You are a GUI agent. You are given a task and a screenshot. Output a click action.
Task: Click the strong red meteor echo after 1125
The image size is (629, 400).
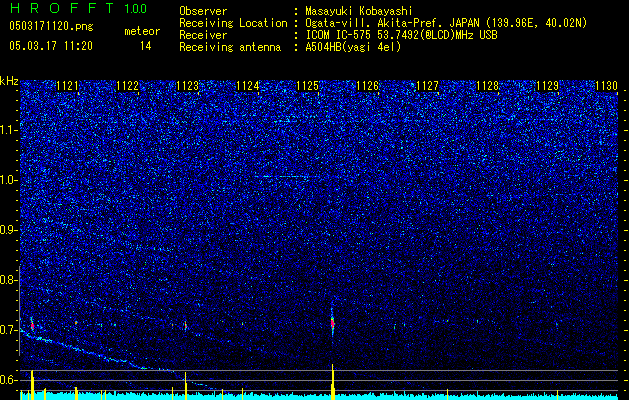click(x=332, y=322)
